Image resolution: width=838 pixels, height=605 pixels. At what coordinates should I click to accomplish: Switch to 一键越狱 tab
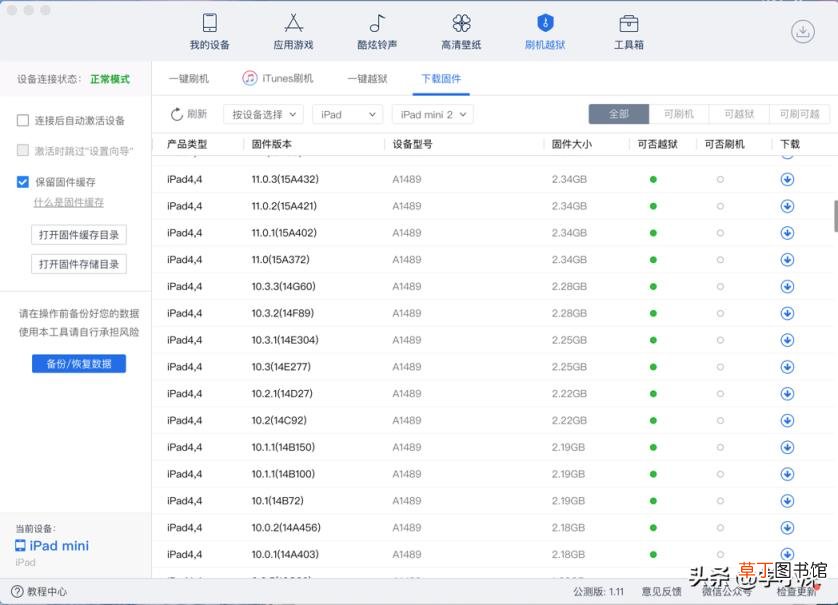pyautogui.click(x=367, y=79)
